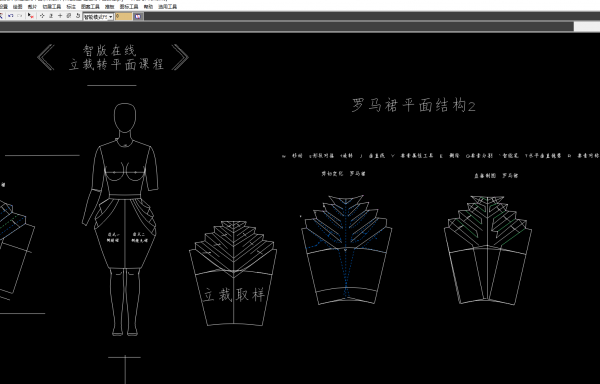Click the draped skirt on the mannequin
The image size is (600, 384).
tap(125, 233)
